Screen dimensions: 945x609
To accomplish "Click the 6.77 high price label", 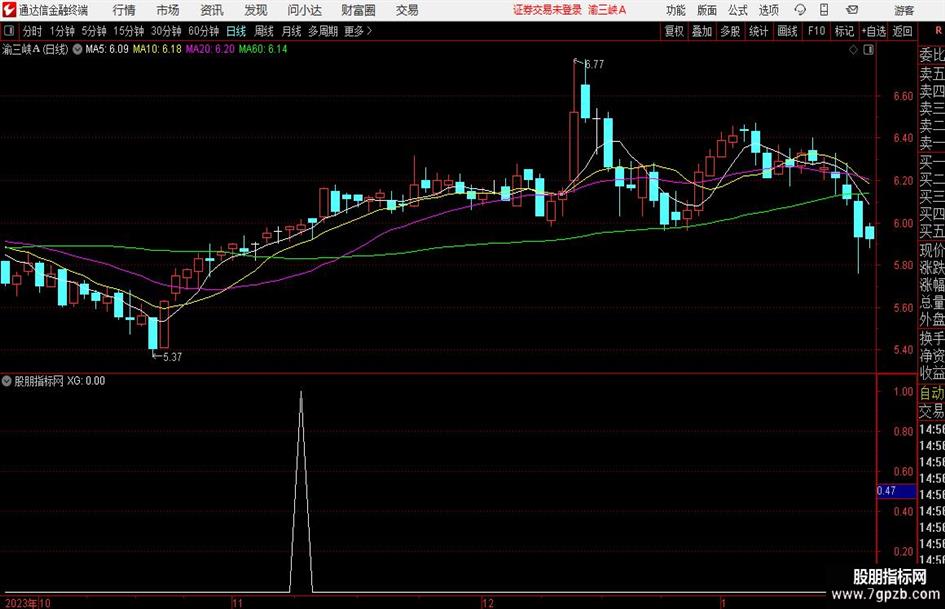I will tap(594, 64).
